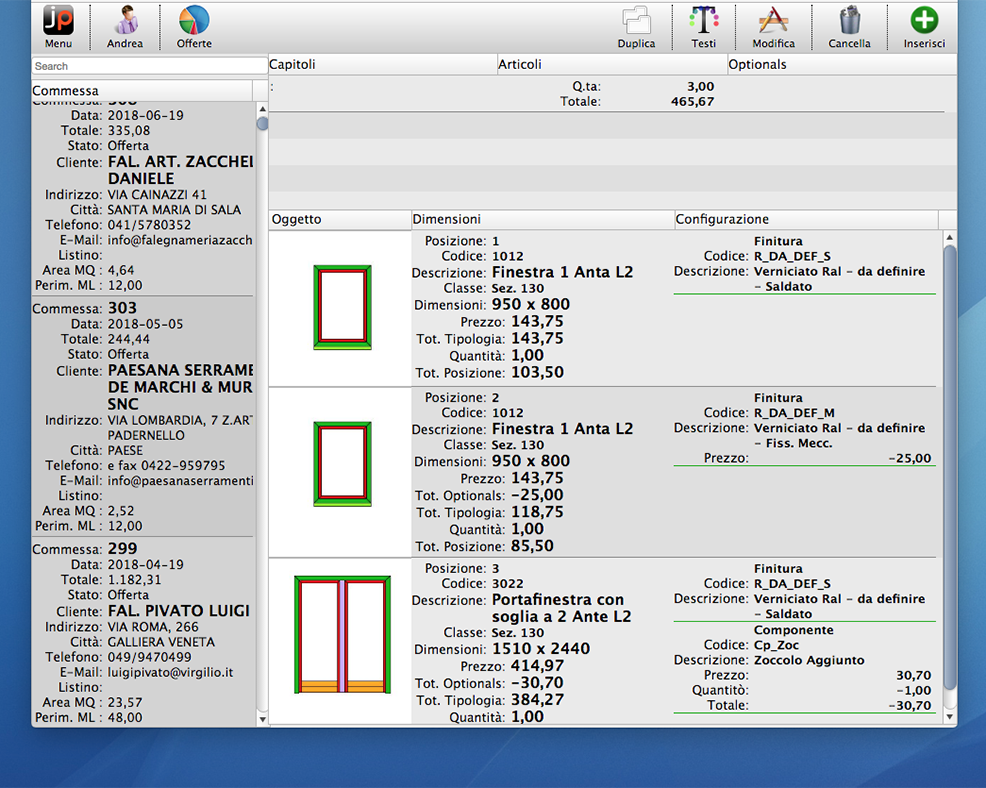The image size is (986, 788).
Task: Select commessa 303 Paesana Serramenti entry
Action: [143, 415]
